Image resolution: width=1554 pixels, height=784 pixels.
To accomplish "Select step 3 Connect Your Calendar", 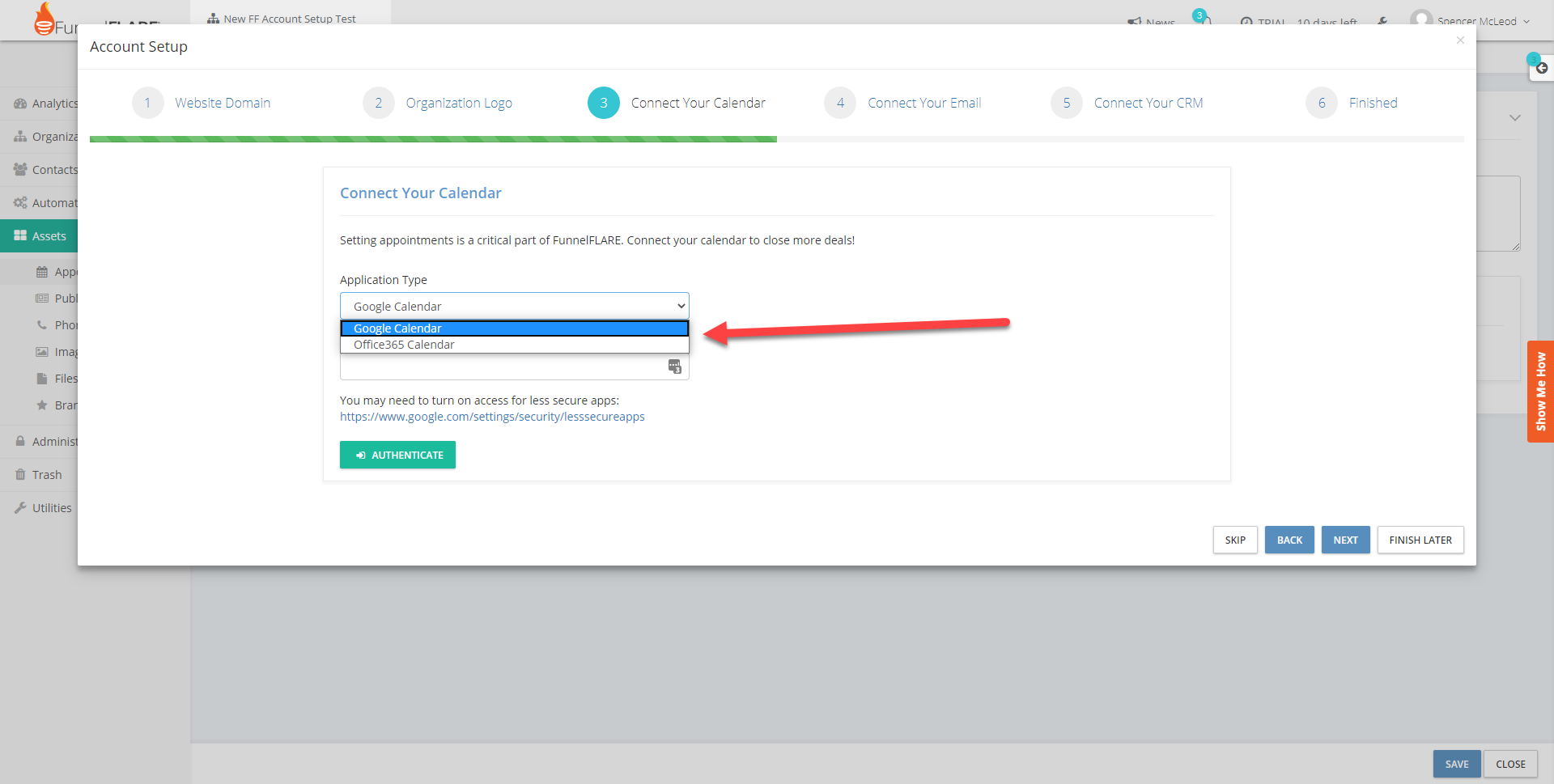I will pyautogui.click(x=677, y=103).
